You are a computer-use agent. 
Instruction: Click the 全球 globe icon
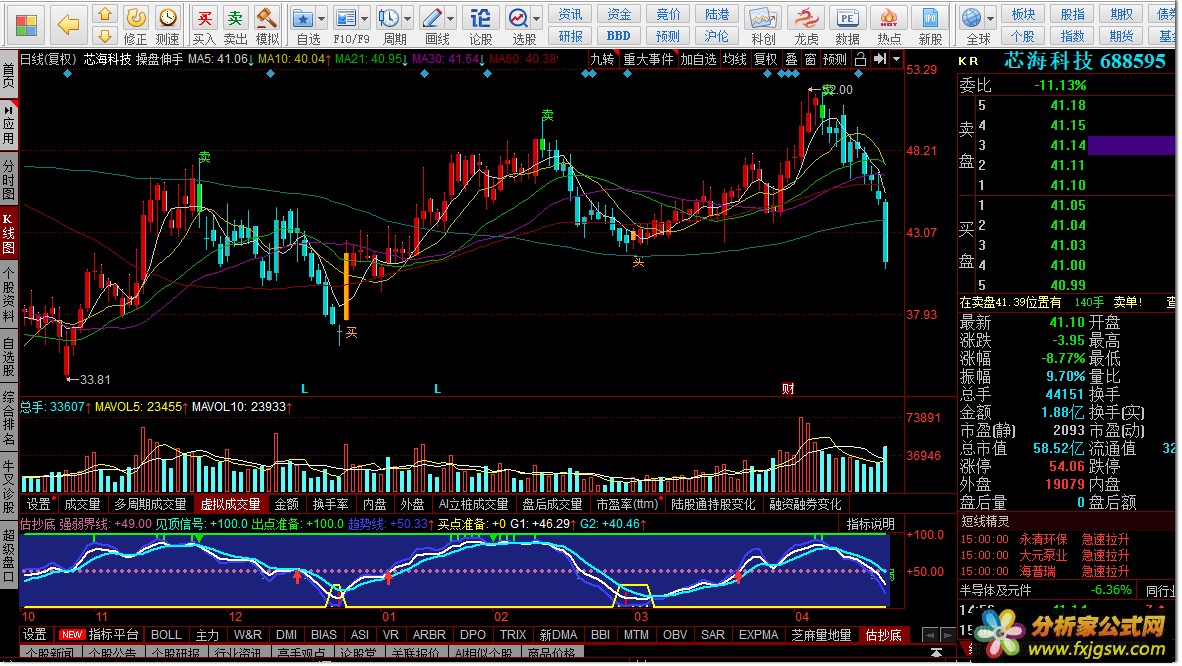point(972,17)
